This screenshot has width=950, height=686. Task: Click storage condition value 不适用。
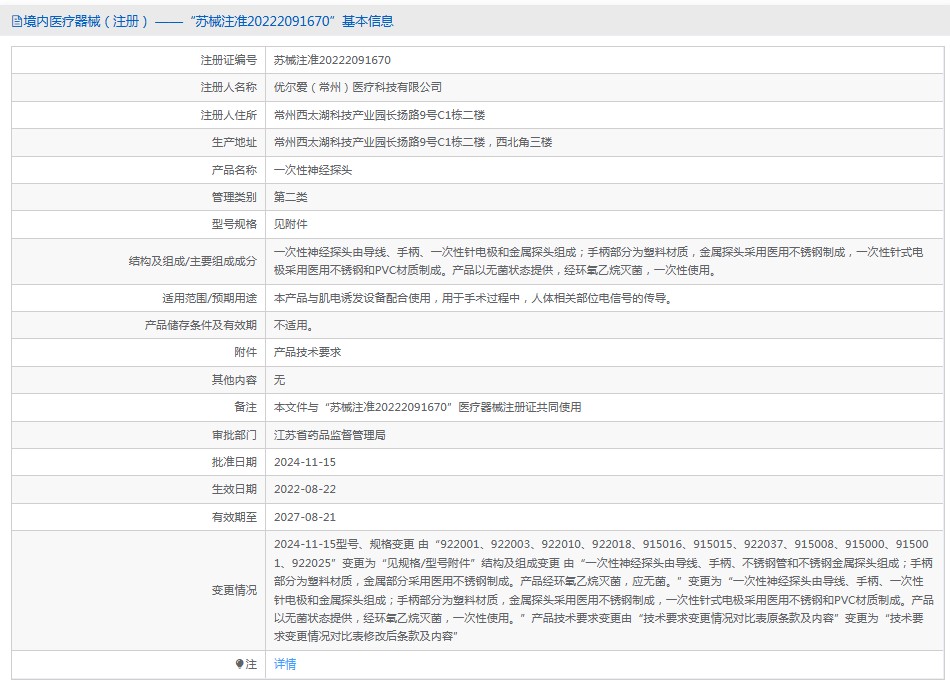pos(293,325)
